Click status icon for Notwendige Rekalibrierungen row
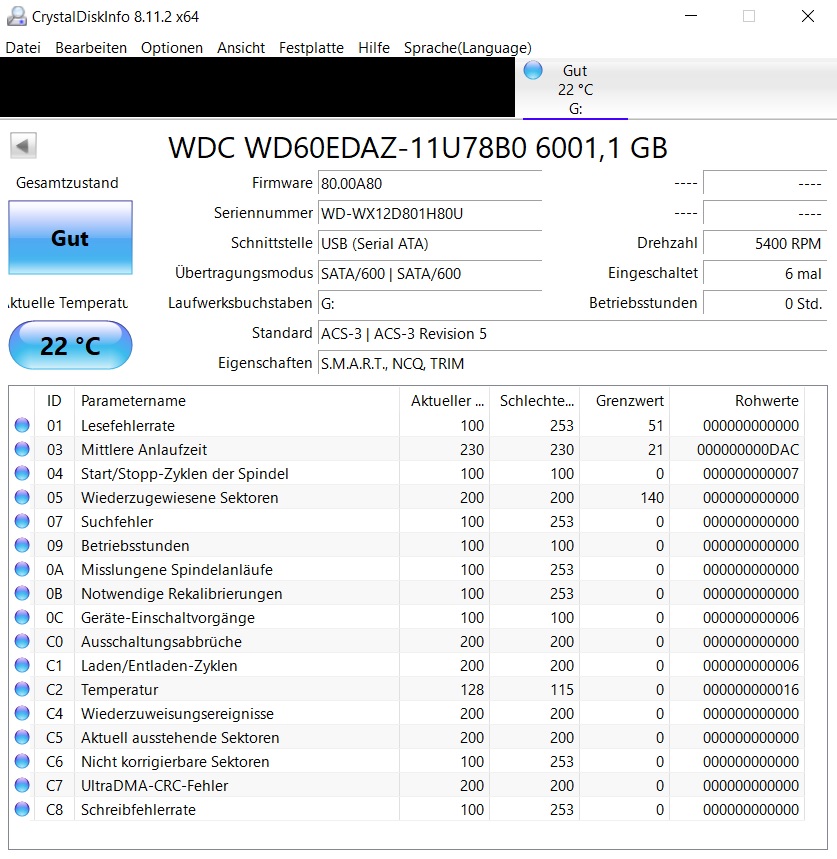 coord(22,593)
